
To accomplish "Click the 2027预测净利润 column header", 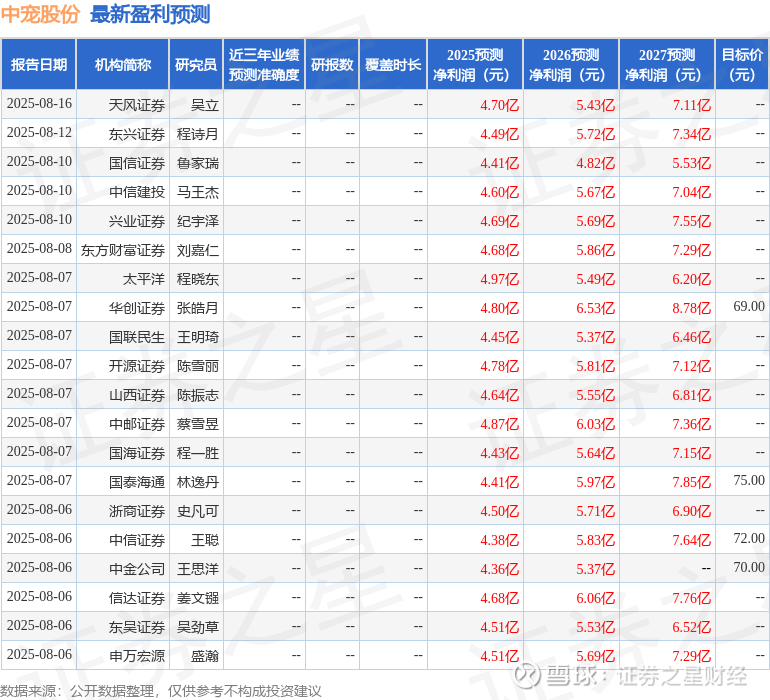I will (667, 64).
